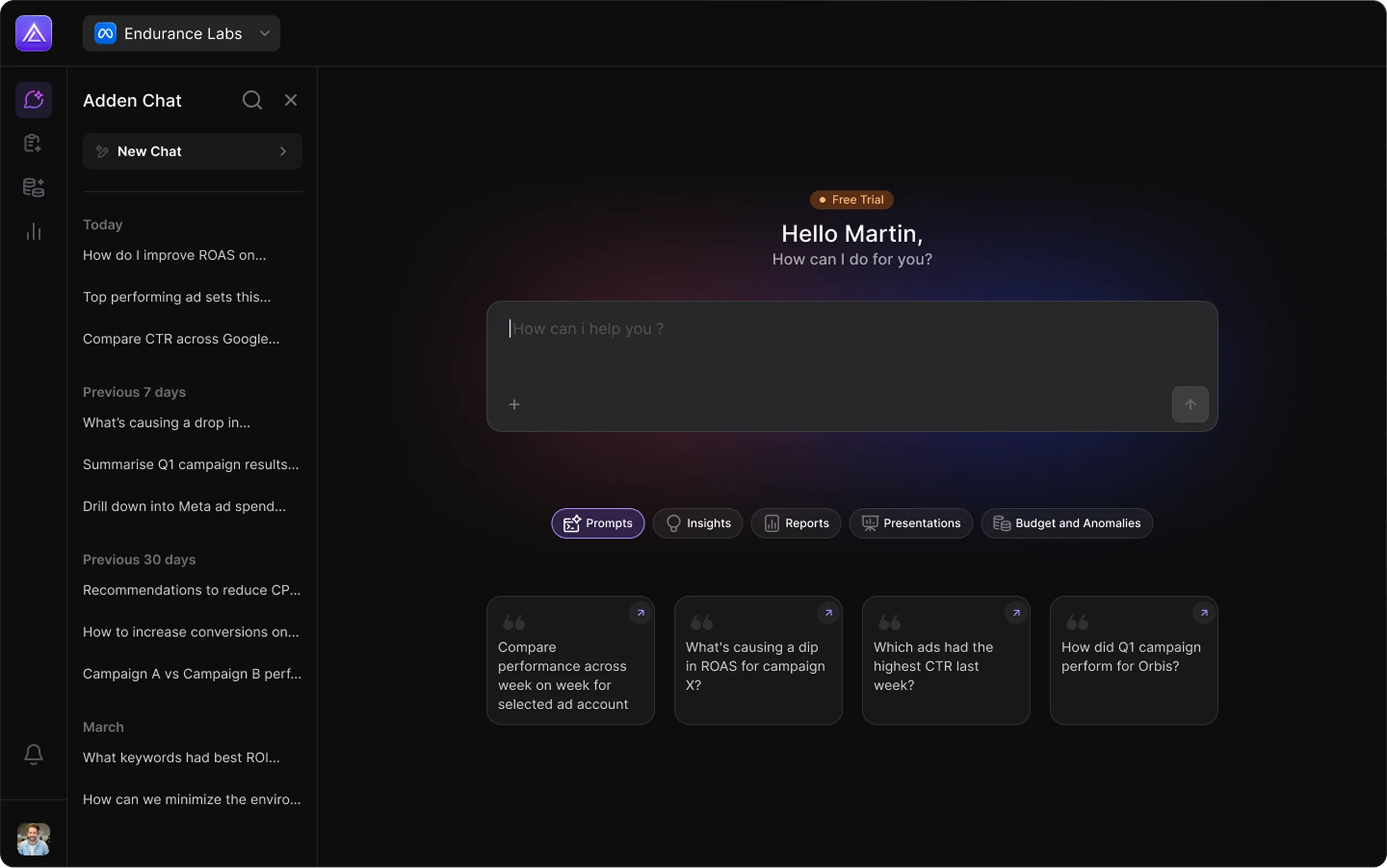Open the clipboard sparkle sidebar icon
Viewport: 1387px width, 868px height.
click(x=33, y=143)
